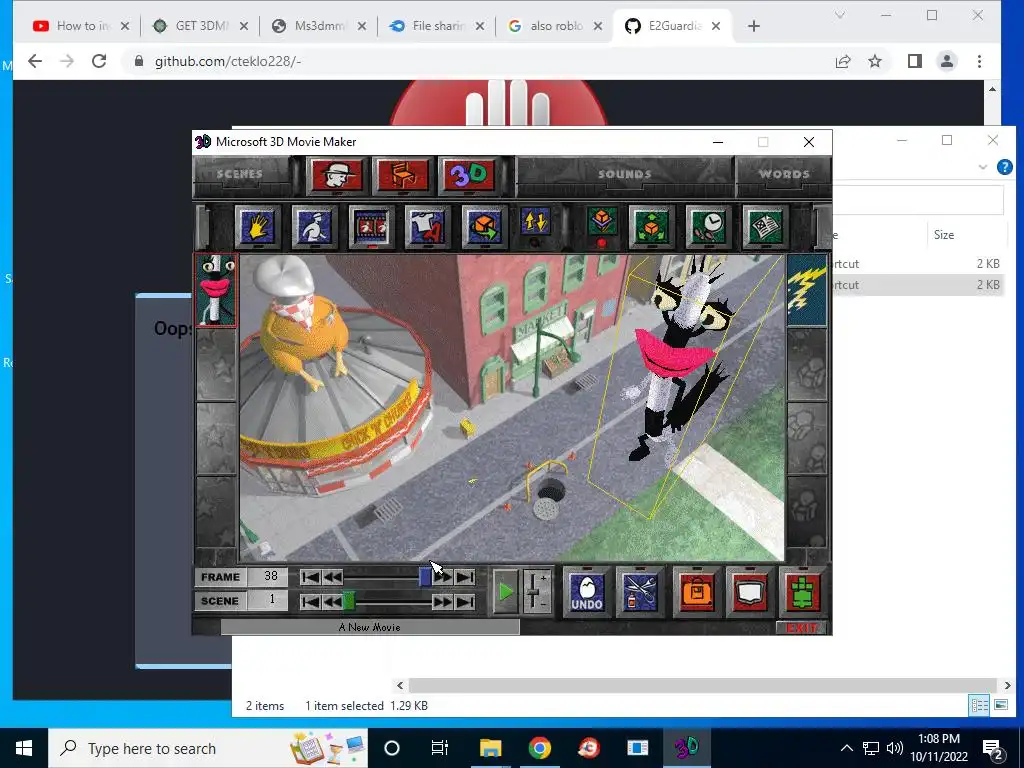Jump to last frame
Image resolution: width=1024 pixels, height=768 pixels.
(x=465, y=577)
